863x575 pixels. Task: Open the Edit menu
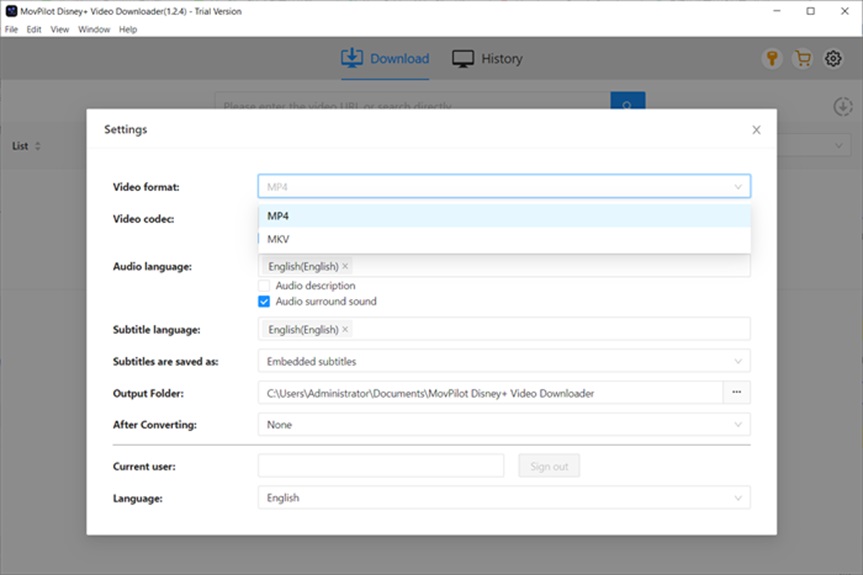pyautogui.click(x=34, y=30)
